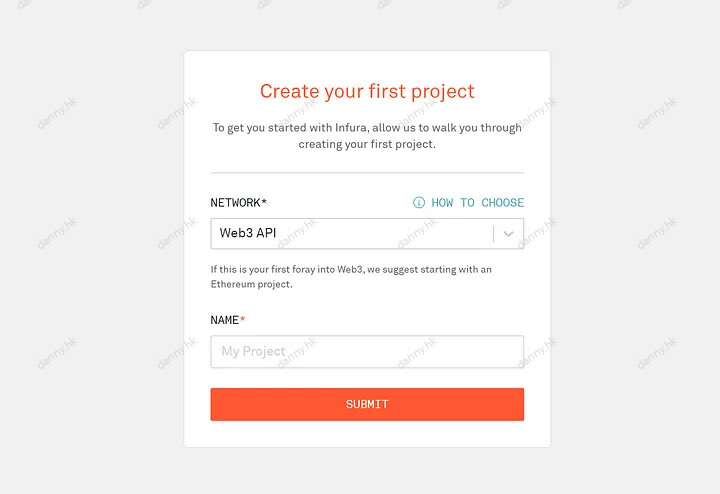The image size is (720, 494).
Task: Click the red asterisk beside NAME
Action: coord(242,319)
